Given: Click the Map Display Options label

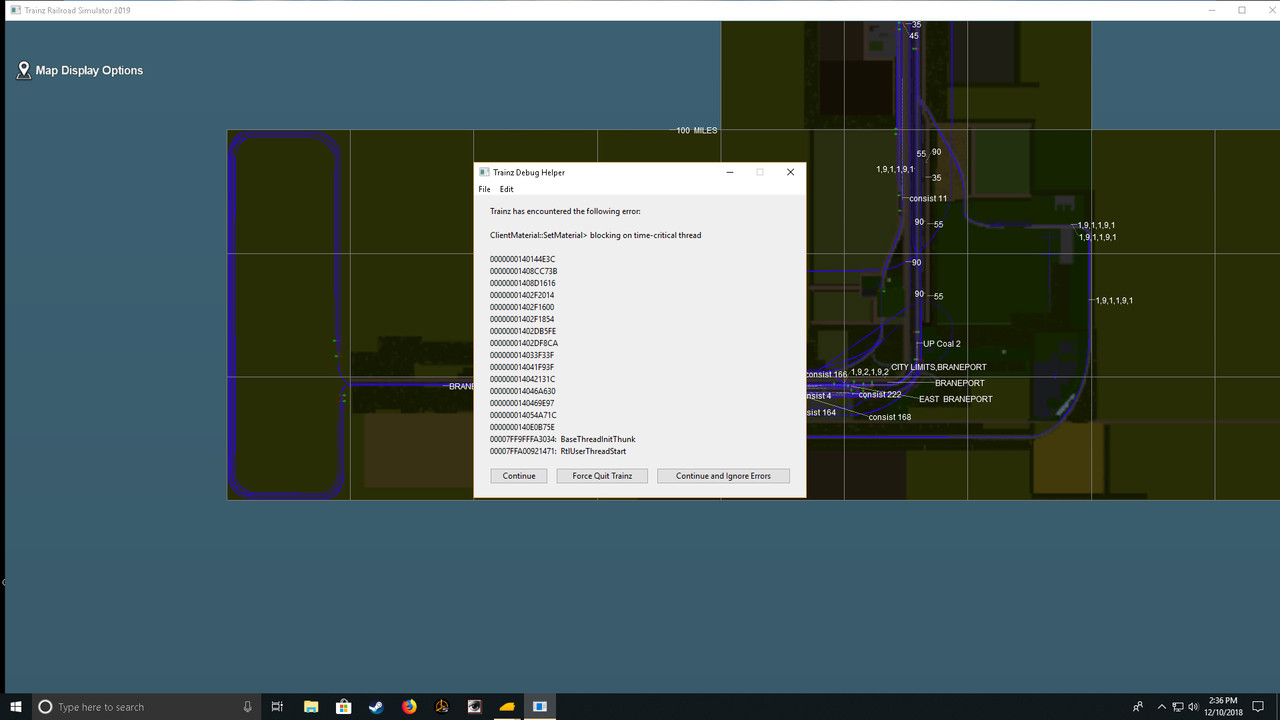Looking at the screenshot, I should click(x=89, y=71).
